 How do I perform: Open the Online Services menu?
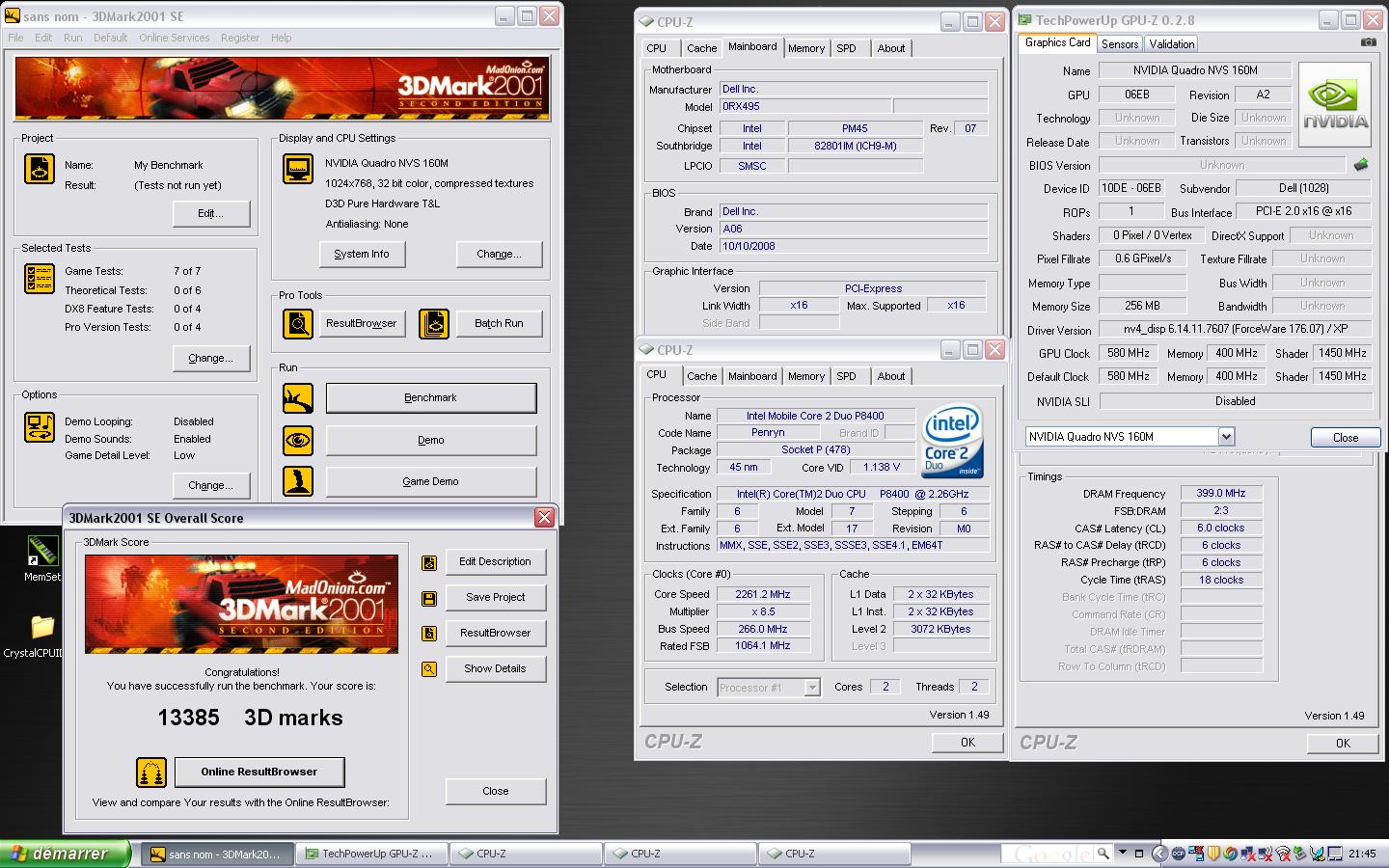pyautogui.click(x=174, y=38)
